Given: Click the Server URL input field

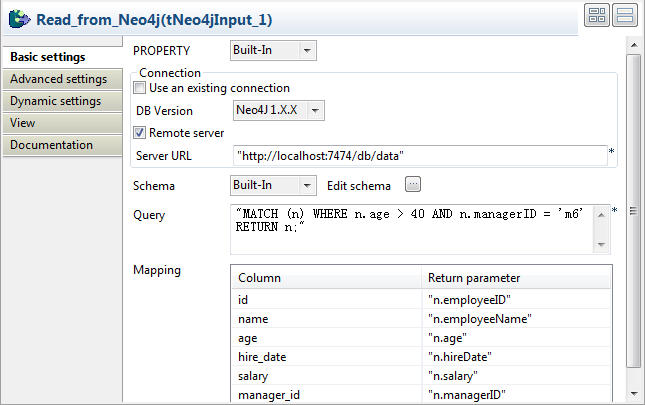Looking at the screenshot, I should point(418,155).
